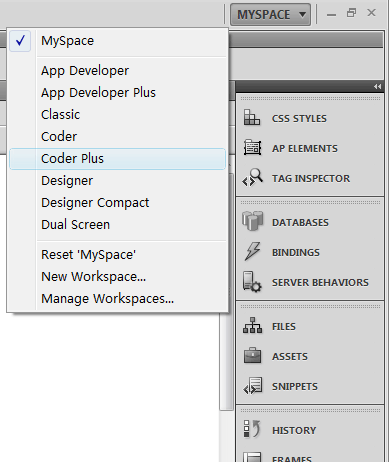Open the AP Elements panel icon
Screen dimensions: 389x462
pos(252,148)
